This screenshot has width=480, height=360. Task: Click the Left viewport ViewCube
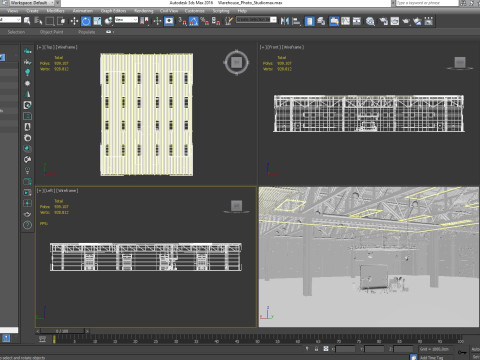[x=236, y=206]
